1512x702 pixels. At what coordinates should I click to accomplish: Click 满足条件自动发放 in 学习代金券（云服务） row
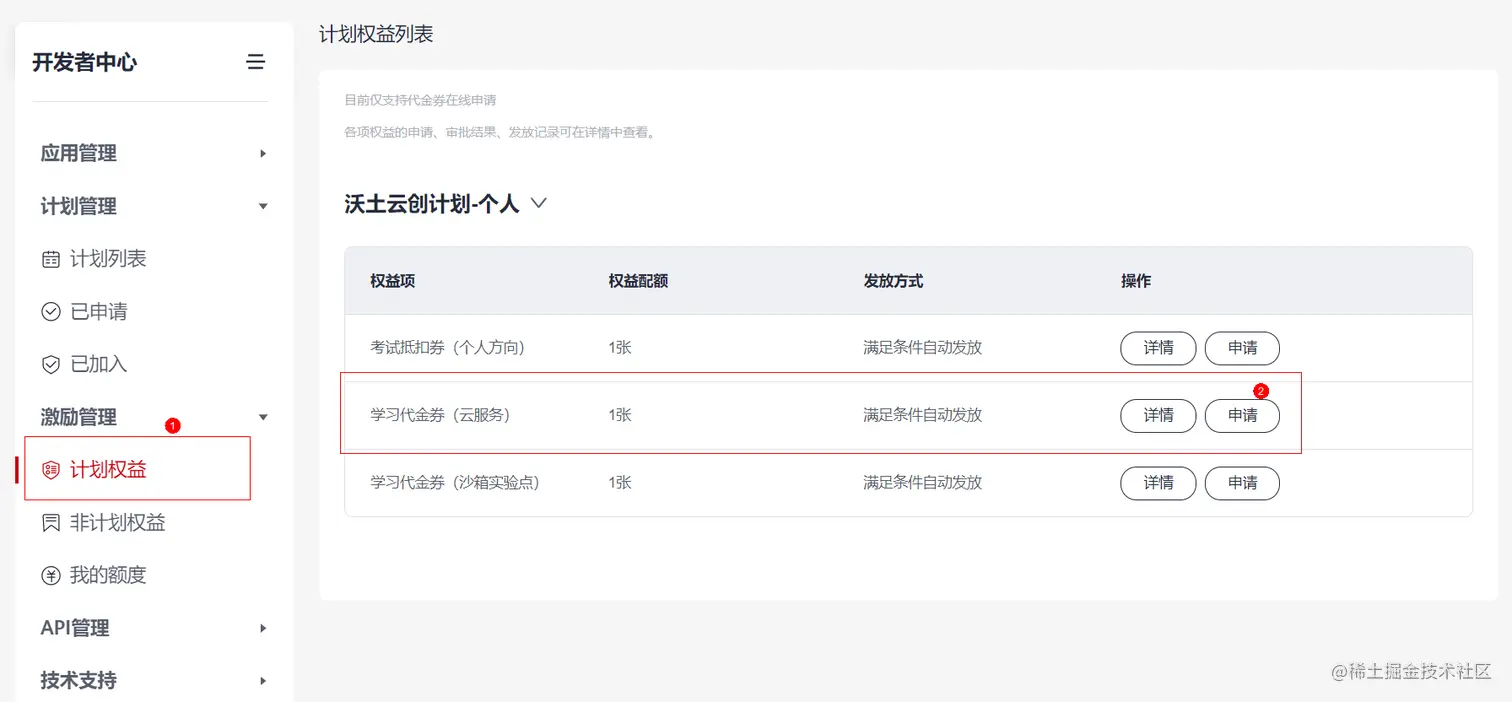point(923,415)
